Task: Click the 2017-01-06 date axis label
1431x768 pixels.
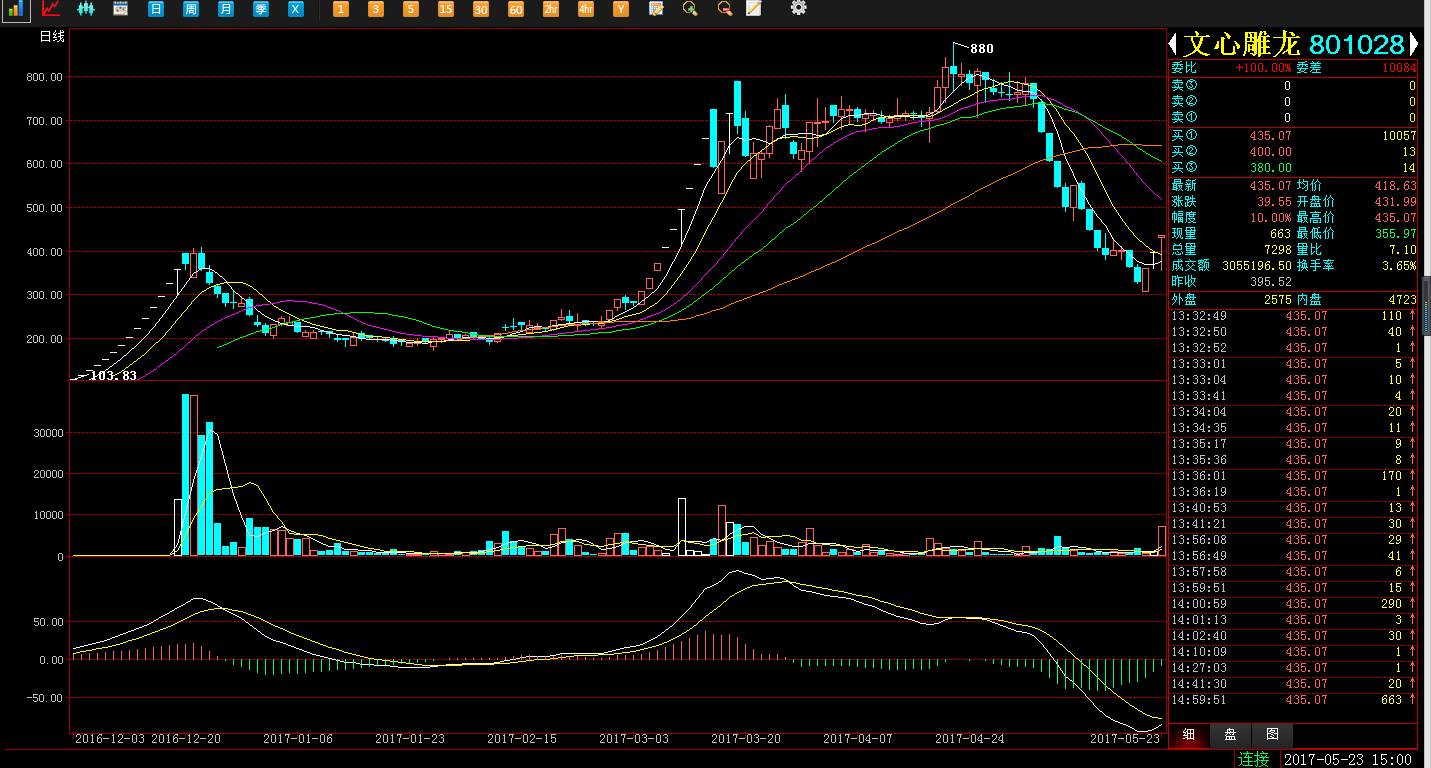Action: coord(298,738)
